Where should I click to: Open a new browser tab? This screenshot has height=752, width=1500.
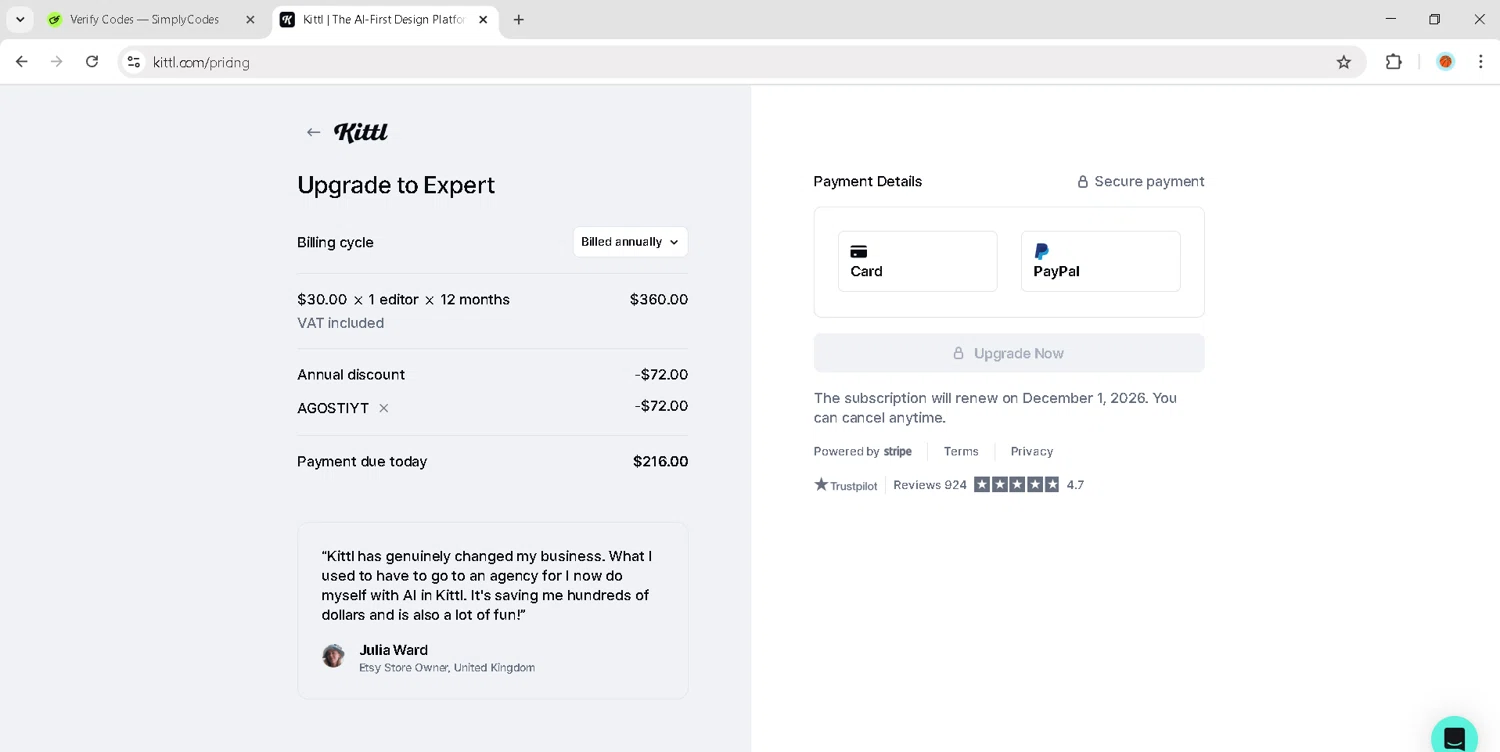(x=518, y=20)
